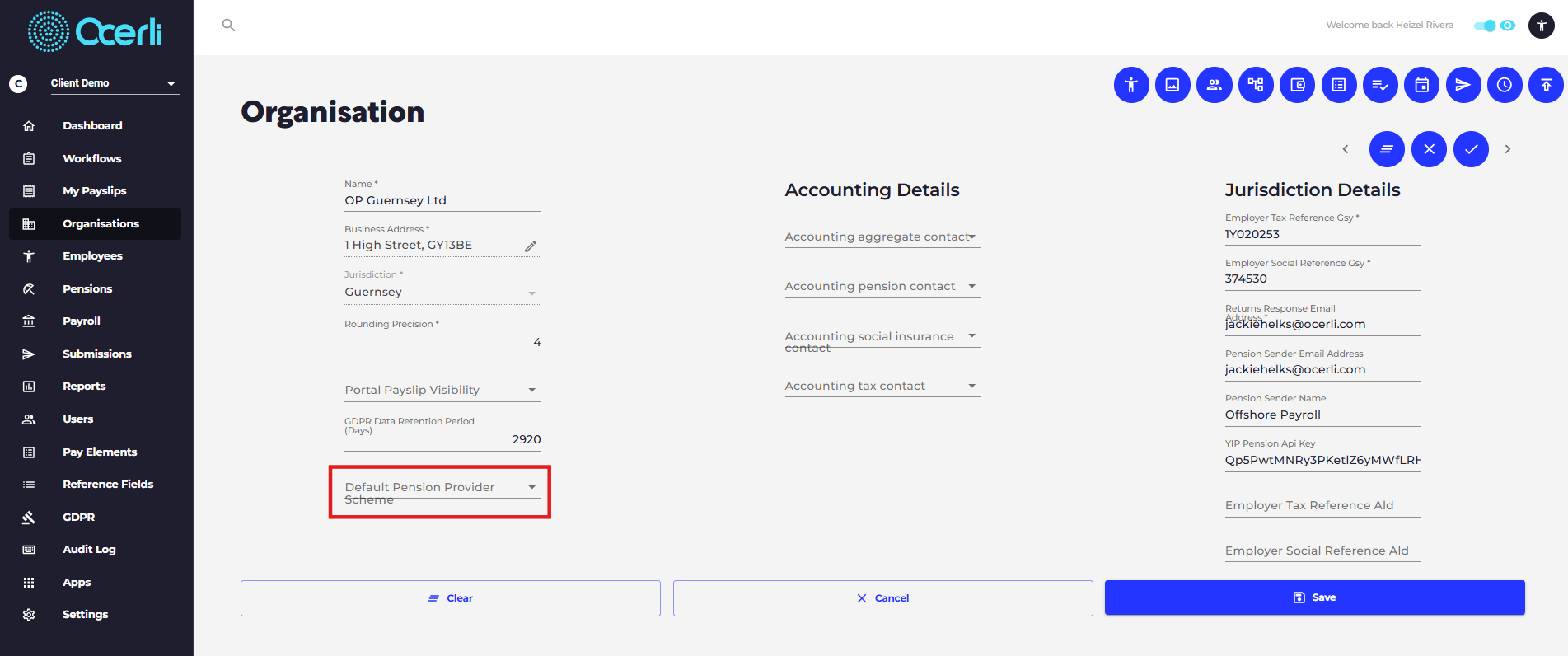This screenshot has width=1568, height=656.
Task: Go to Dashboard in the sidebar
Action: 95,125
